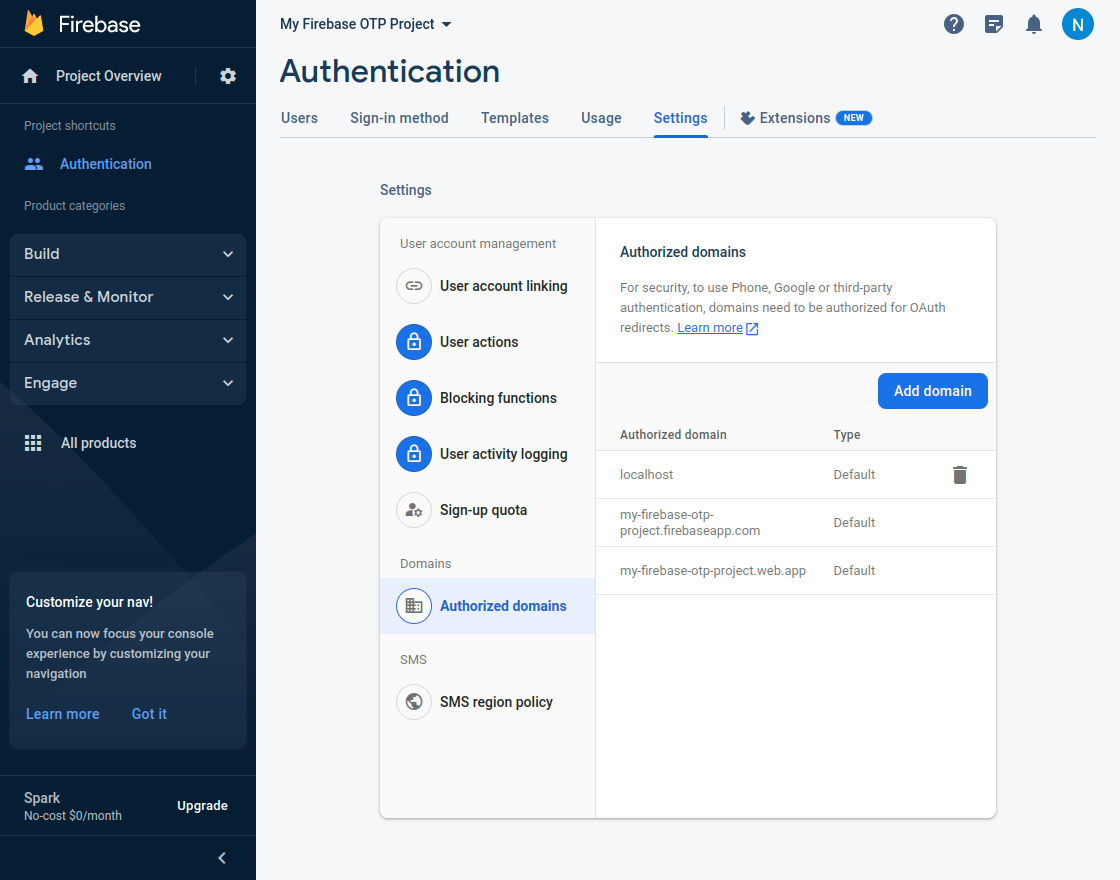Open project settings via the gear icon
Viewport: 1120px width, 880px height.
click(x=228, y=75)
